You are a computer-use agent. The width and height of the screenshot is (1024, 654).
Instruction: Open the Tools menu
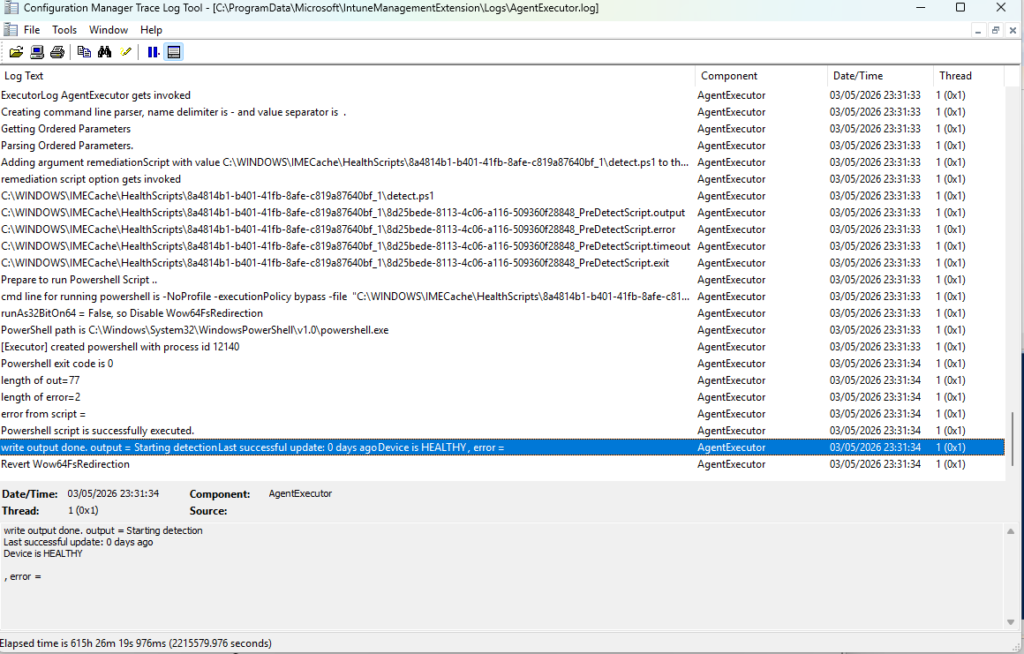click(x=64, y=30)
